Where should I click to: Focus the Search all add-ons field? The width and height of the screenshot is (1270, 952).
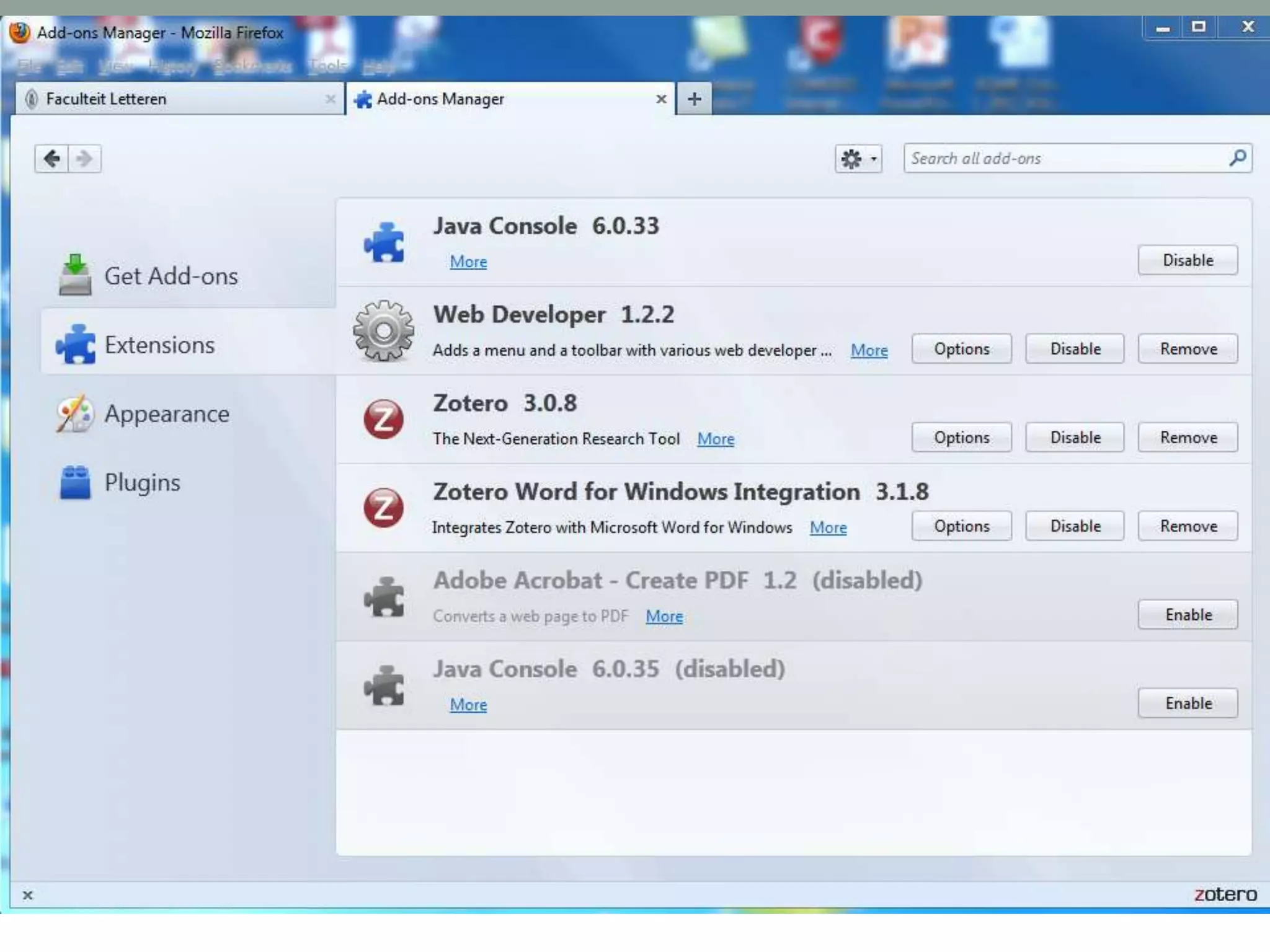pos(1078,158)
